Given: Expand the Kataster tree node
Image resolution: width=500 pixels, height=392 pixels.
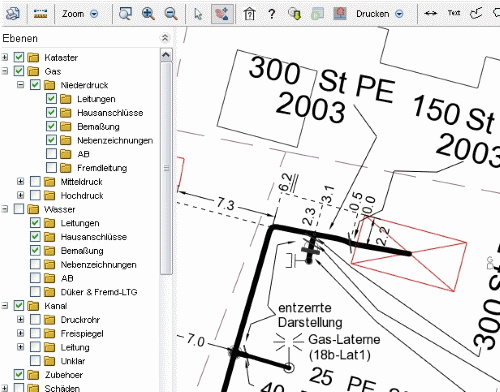Looking at the screenshot, I should coord(5,57).
